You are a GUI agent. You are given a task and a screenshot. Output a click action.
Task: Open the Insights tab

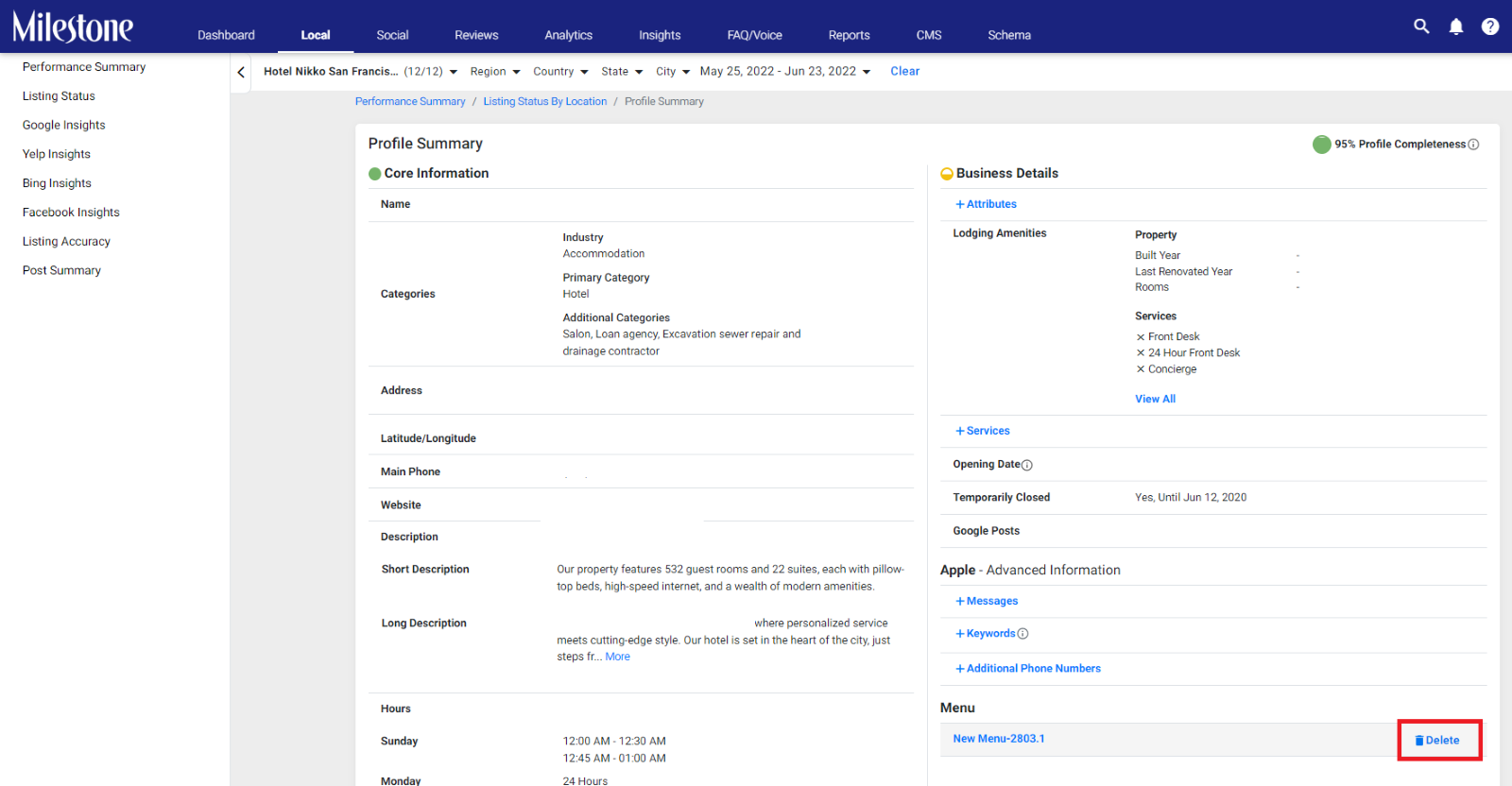coord(660,35)
